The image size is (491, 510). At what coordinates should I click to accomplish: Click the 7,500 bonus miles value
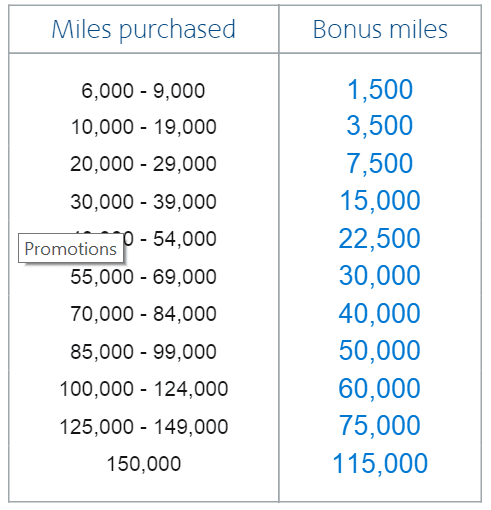[380, 163]
